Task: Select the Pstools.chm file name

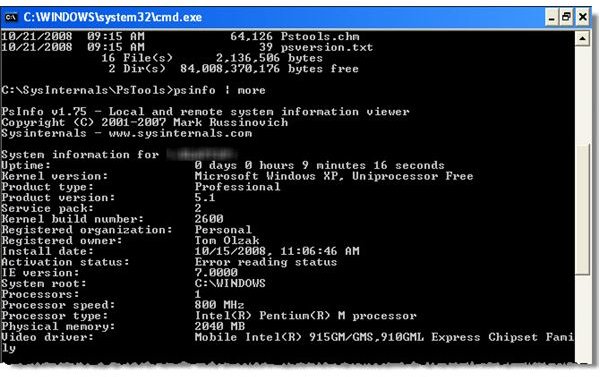Action: tap(320, 36)
